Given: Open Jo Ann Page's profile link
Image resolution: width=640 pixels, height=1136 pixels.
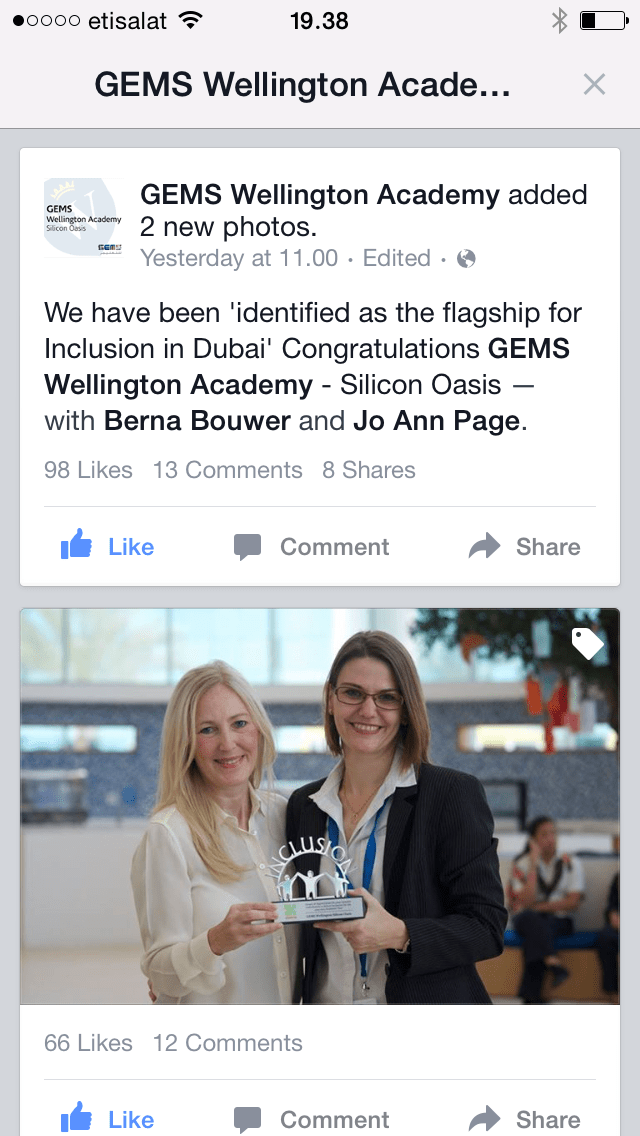Looking at the screenshot, I should (x=436, y=421).
